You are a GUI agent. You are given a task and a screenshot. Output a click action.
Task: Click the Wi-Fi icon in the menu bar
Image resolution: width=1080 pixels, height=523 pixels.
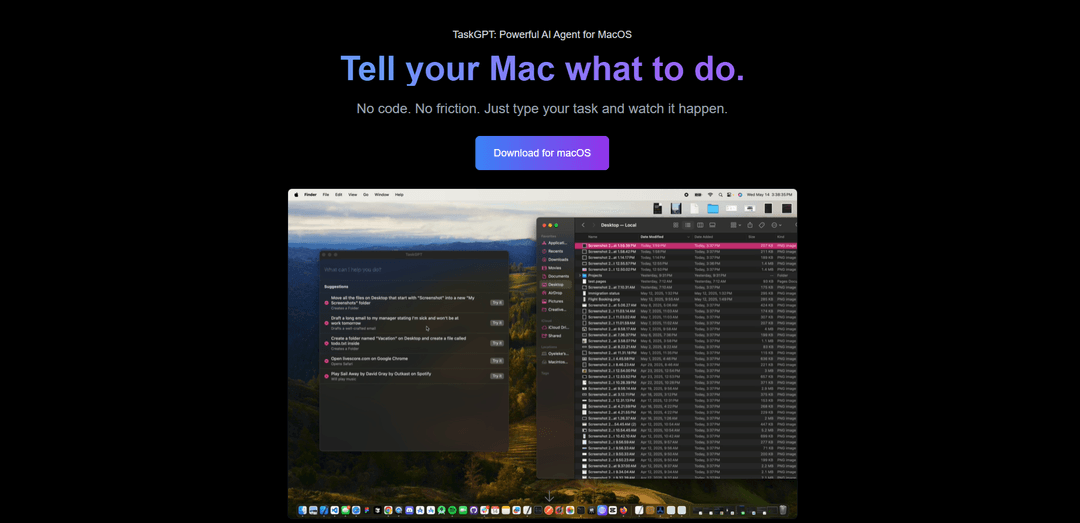point(710,195)
